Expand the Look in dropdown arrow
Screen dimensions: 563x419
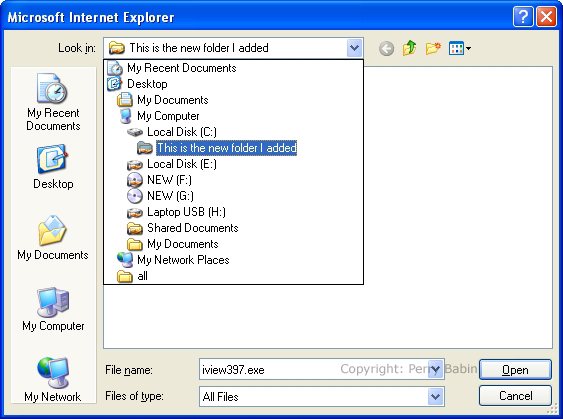tap(354, 47)
